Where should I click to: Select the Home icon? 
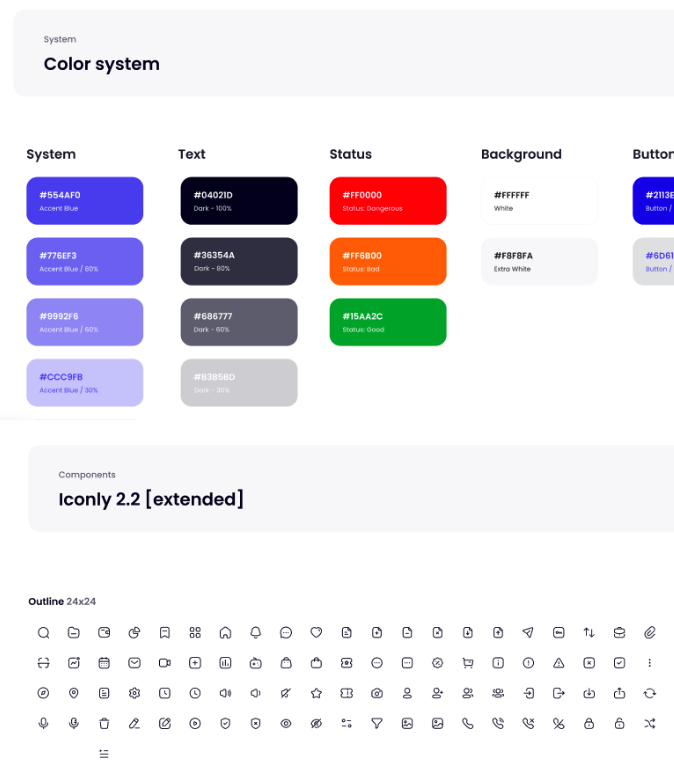coord(225,632)
